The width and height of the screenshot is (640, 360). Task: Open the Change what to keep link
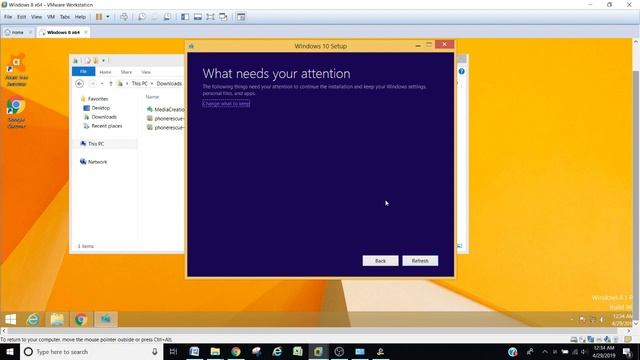tap(226, 104)
